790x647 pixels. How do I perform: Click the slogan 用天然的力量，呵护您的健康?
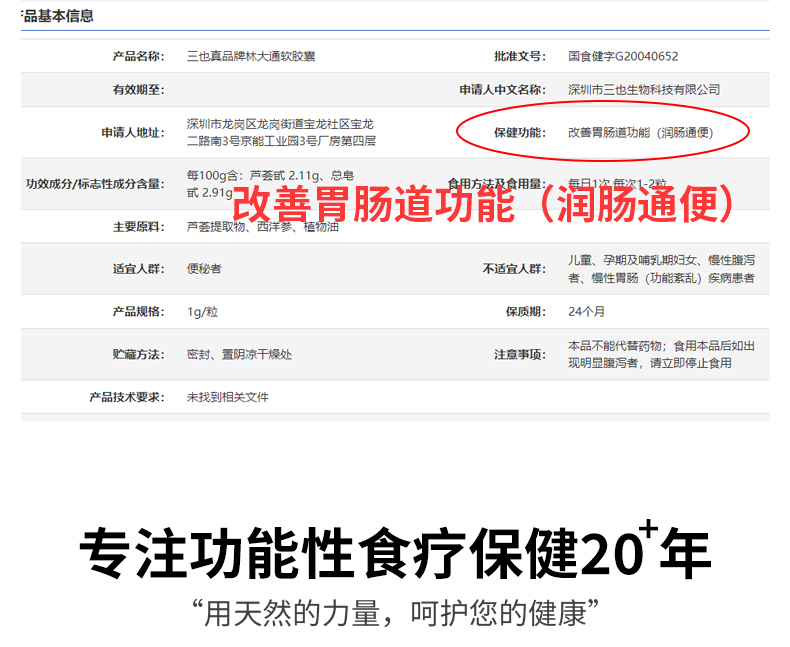394,611
